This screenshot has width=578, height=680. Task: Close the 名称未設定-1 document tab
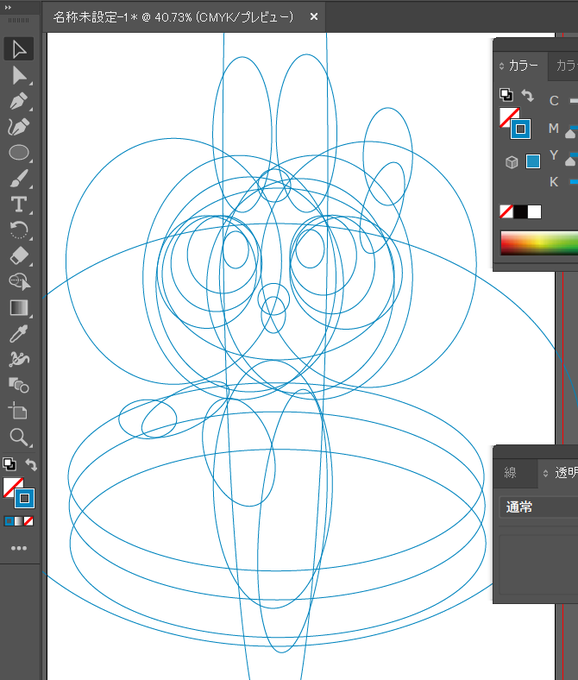pyautogui.click(x=314, y=17)
